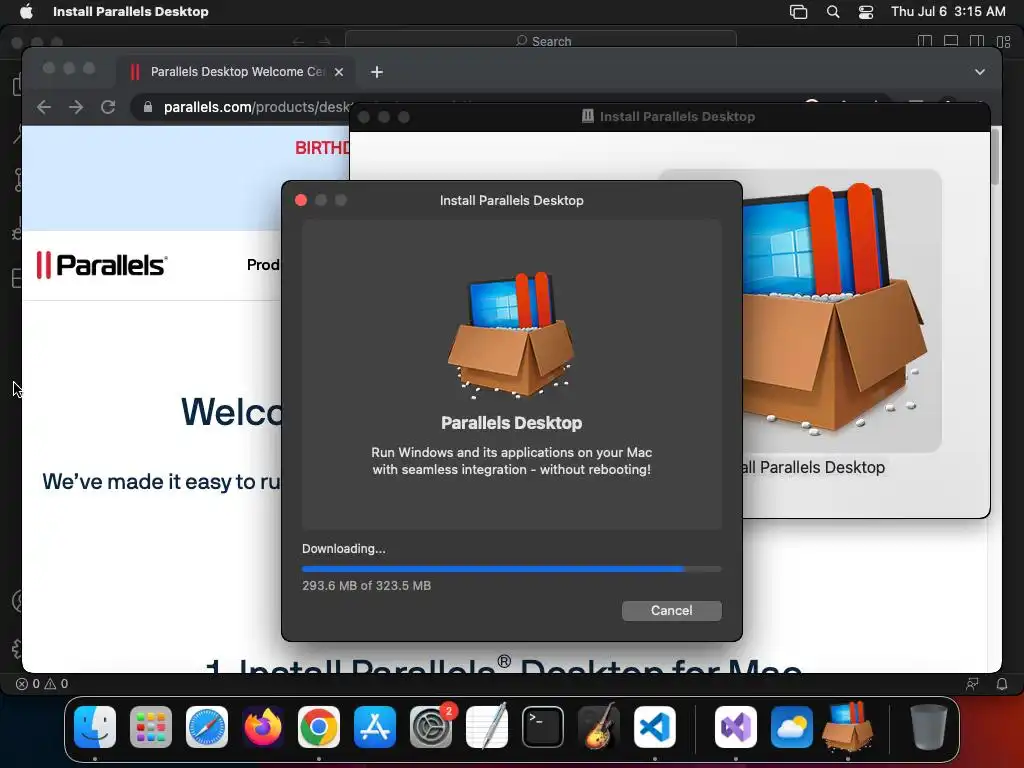1024x768 pixels.
Task: Open Finder from the Dock
Action: click(95, 727)
